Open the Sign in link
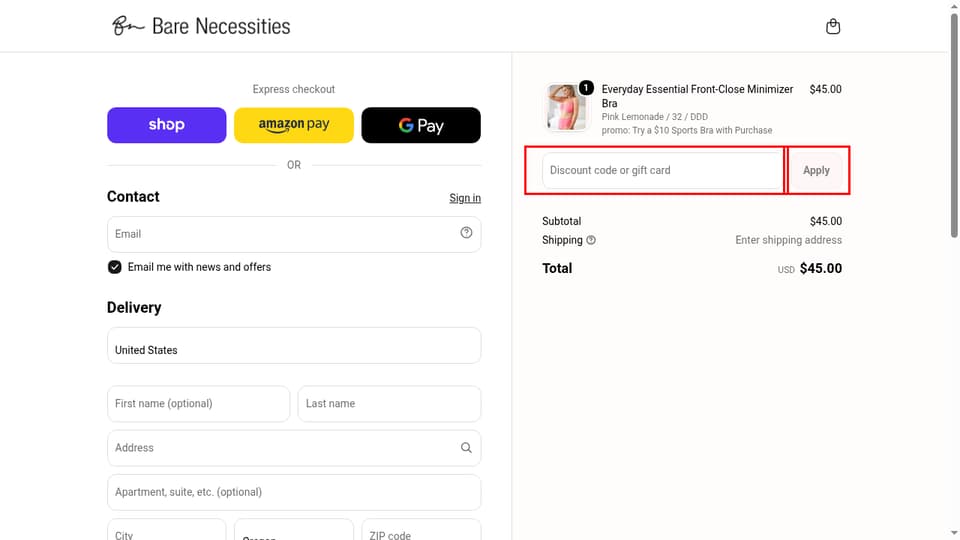960x540 pixels. 465,198
